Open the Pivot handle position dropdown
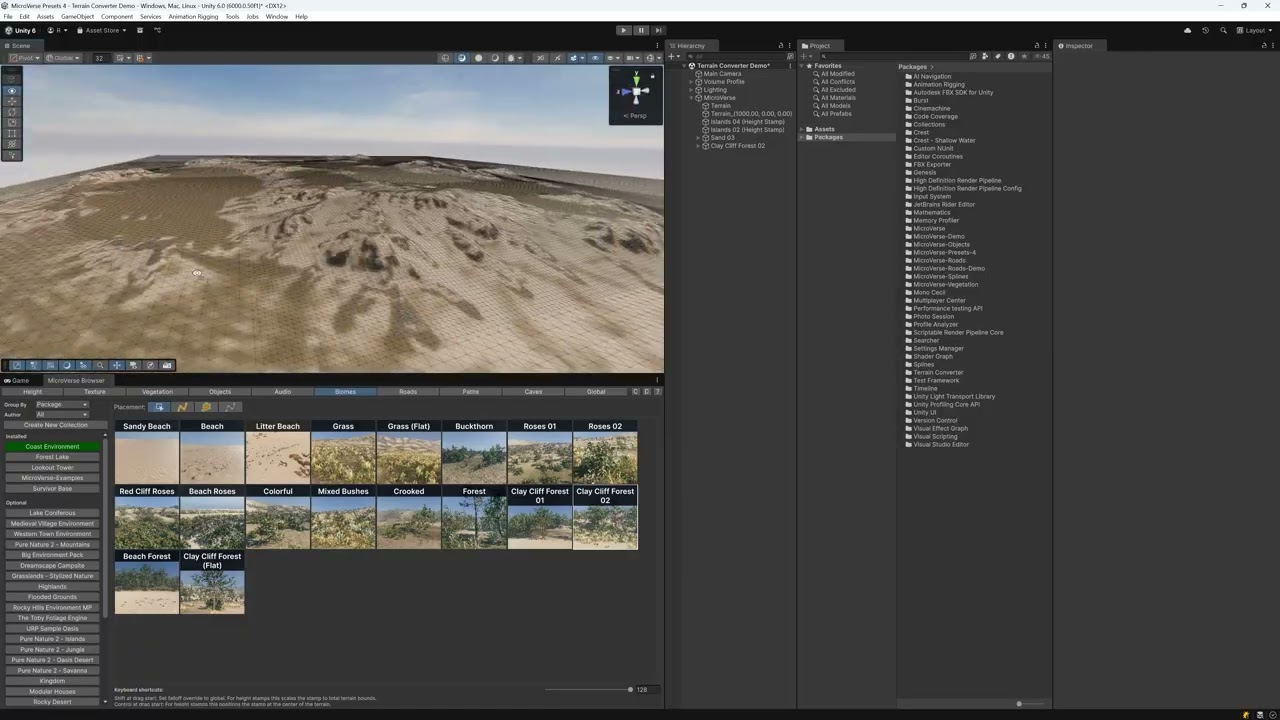Screen dimensions: 1280x720 pyautogui.click(x=27, y=58)
